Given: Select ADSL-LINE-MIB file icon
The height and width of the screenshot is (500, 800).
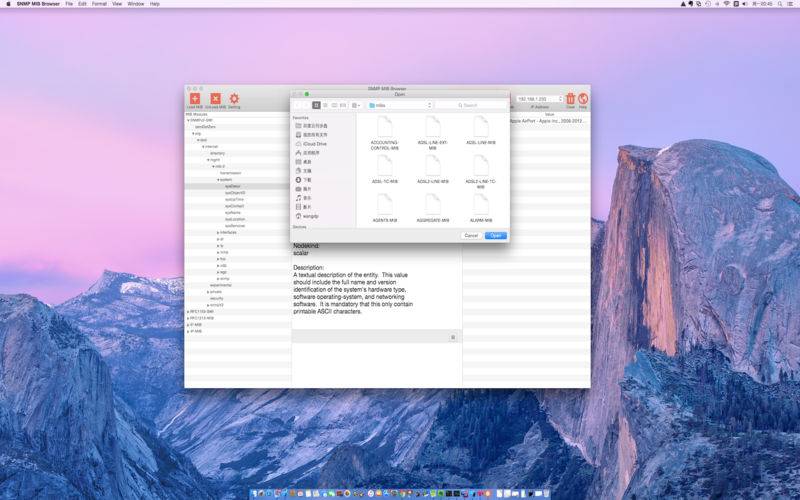Looking at the screenshot, I should tap(481, 127).
